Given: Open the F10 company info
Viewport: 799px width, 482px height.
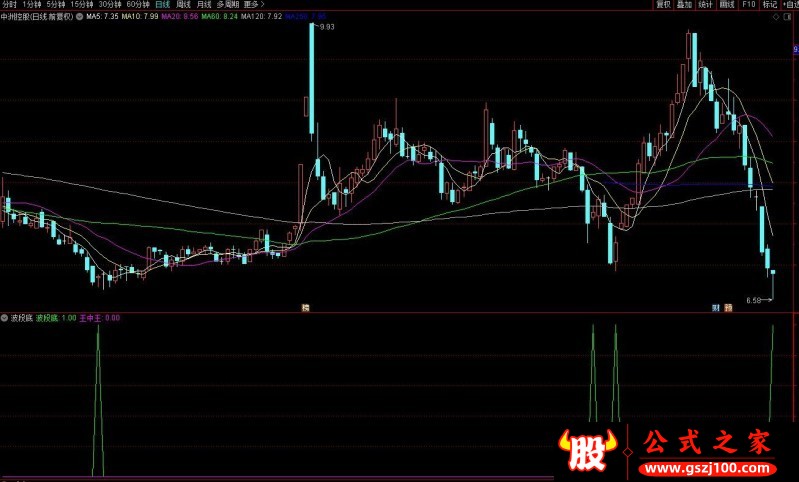Looking at the screenshot, I should click(x=749, y=5).
